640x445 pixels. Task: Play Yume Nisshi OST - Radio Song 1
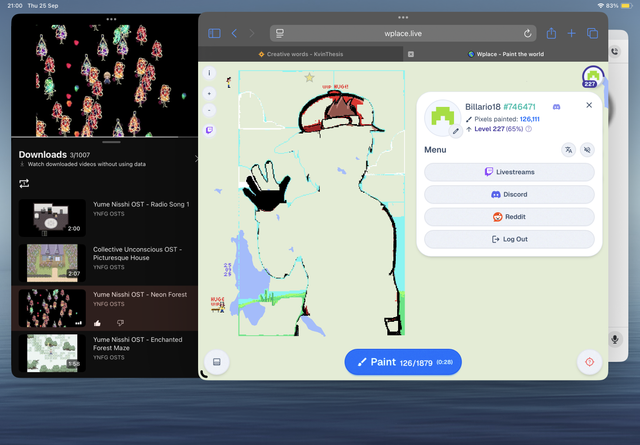(x=105, y=218)
